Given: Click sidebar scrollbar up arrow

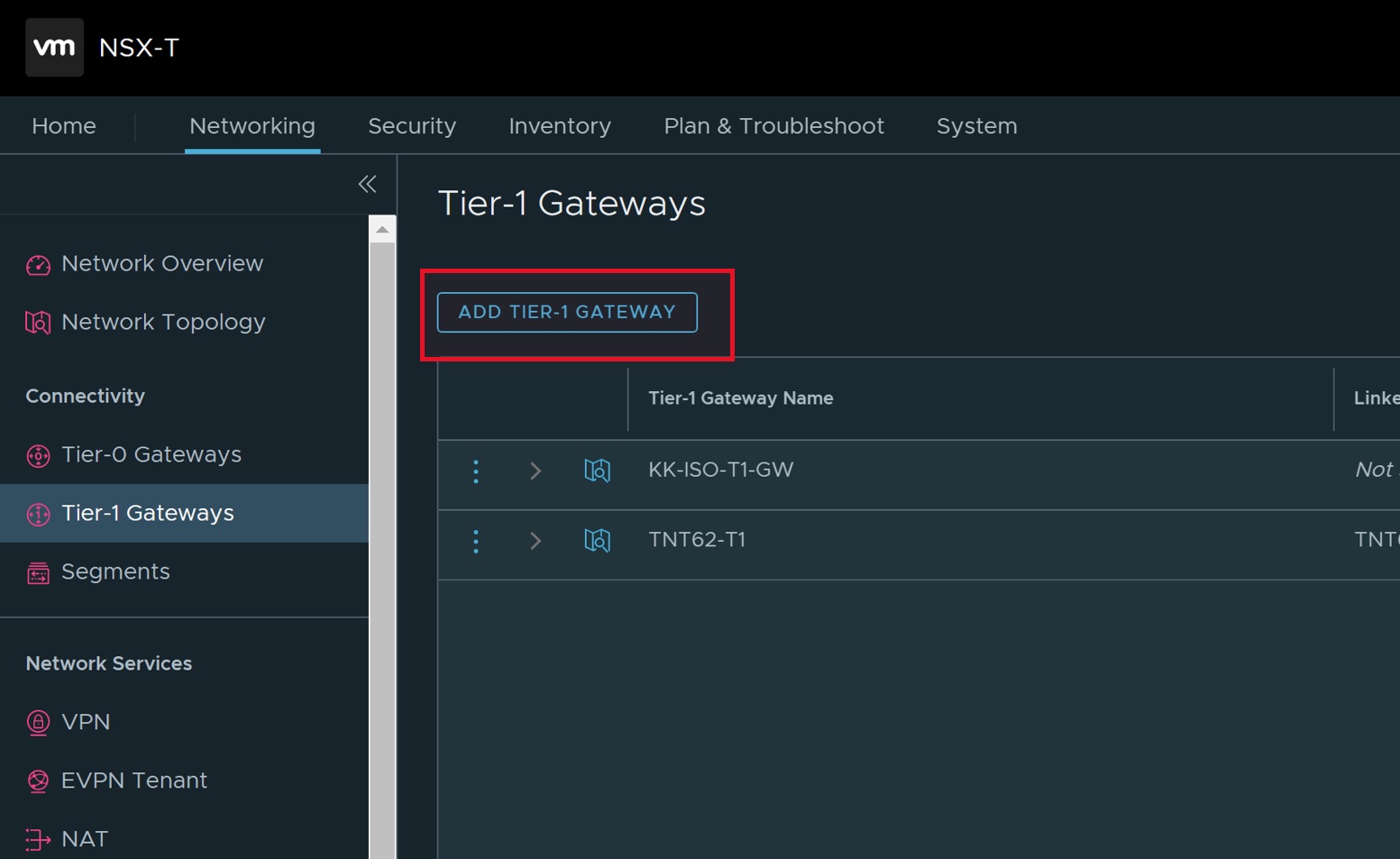Looking at the screenshot, I should (382, 229).
